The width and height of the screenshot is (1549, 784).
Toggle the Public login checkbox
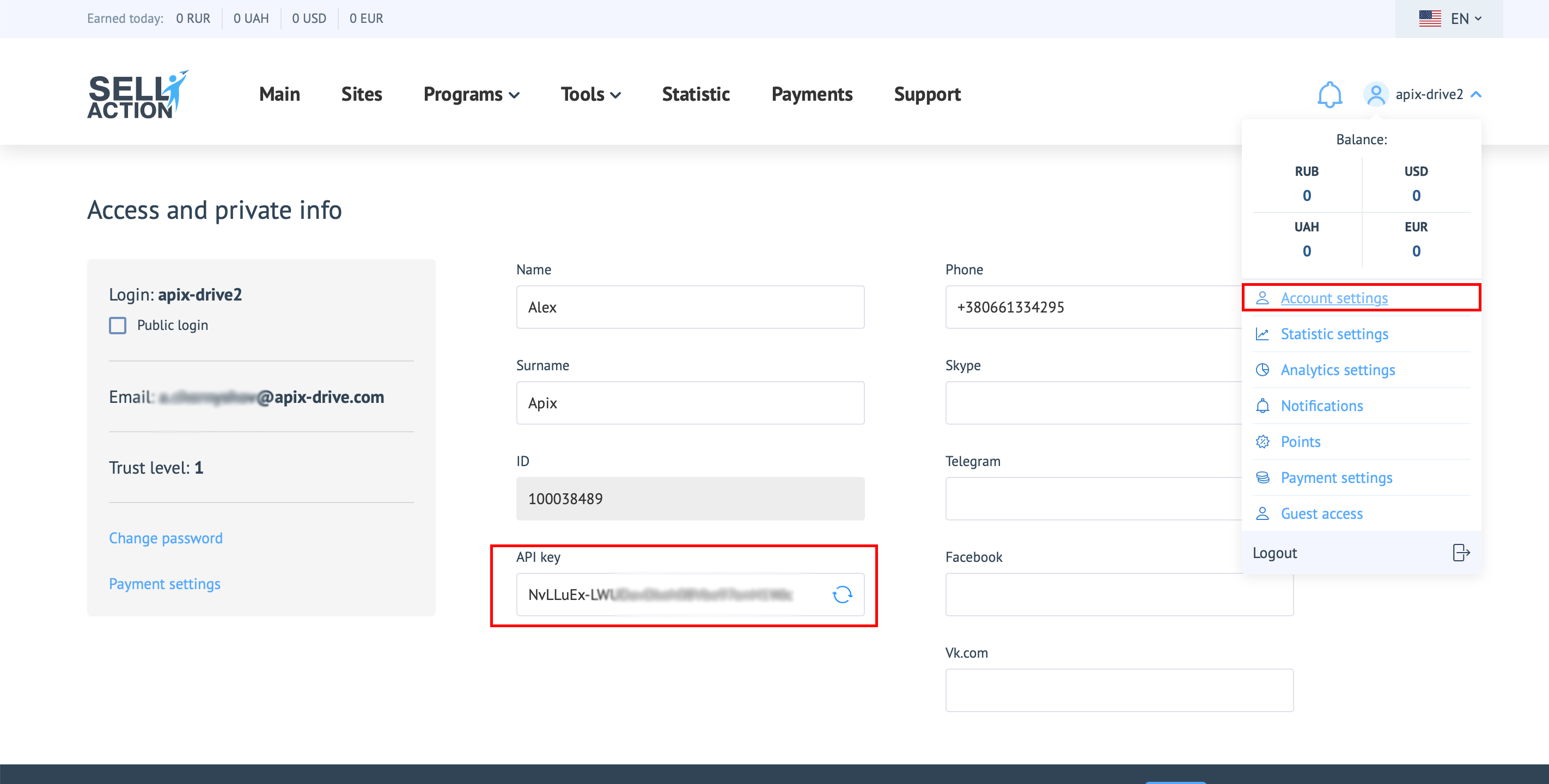coord(117,324)
